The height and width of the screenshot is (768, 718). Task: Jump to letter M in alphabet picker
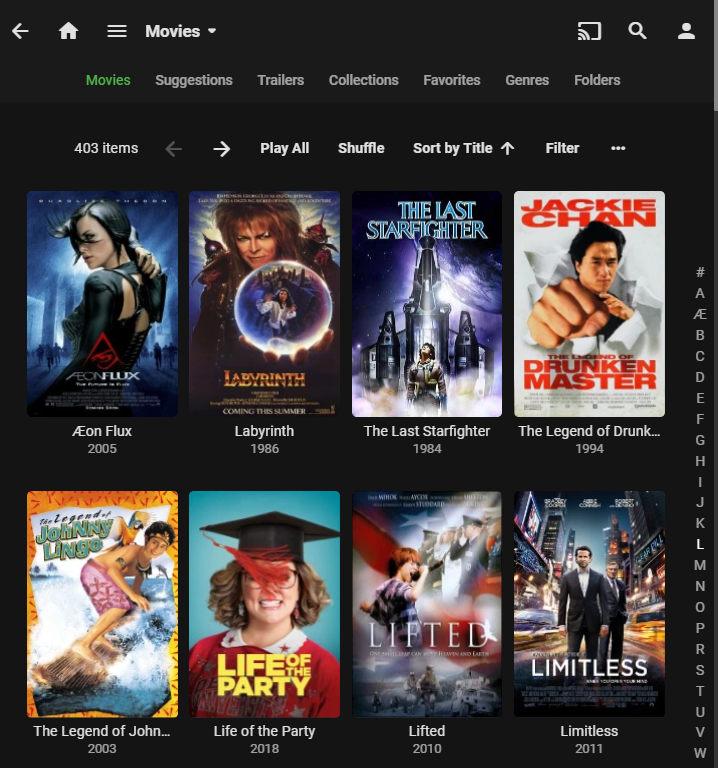point(700,565)
